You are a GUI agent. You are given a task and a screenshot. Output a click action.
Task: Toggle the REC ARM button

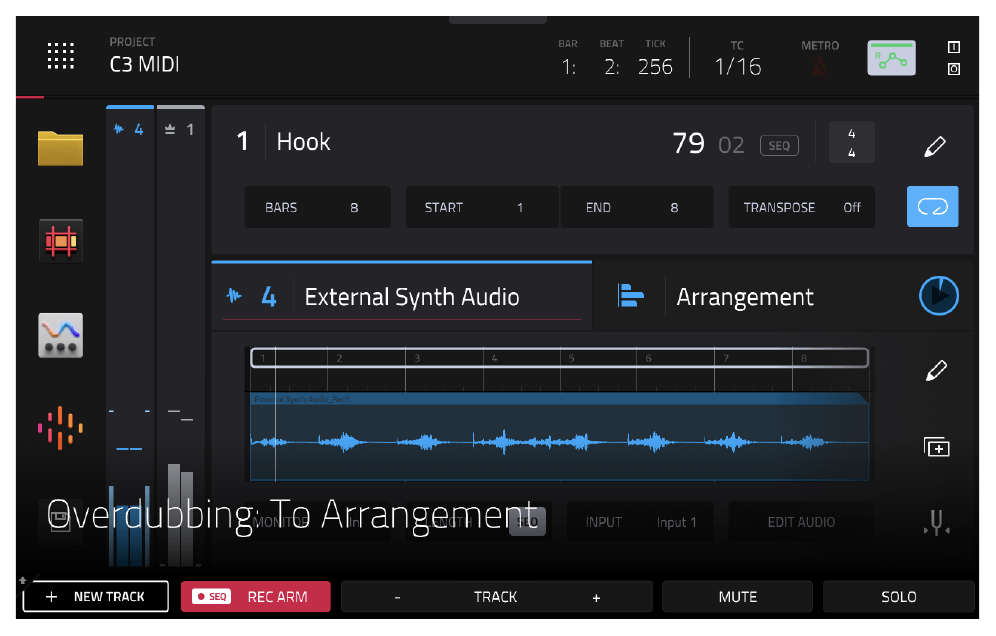pyautogui.click(x=255, y=597)
